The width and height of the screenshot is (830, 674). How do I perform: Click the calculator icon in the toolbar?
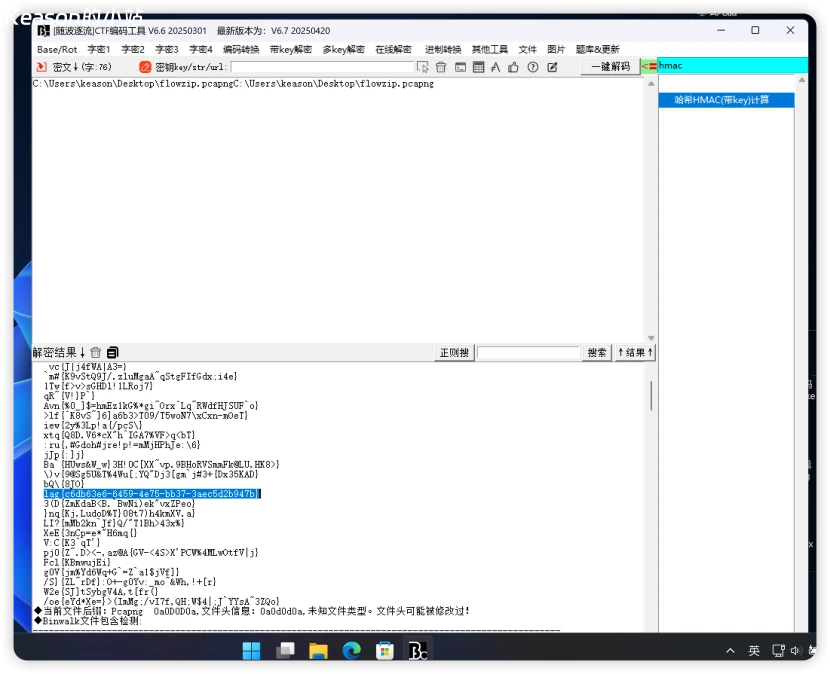click(x=478, y=67)
